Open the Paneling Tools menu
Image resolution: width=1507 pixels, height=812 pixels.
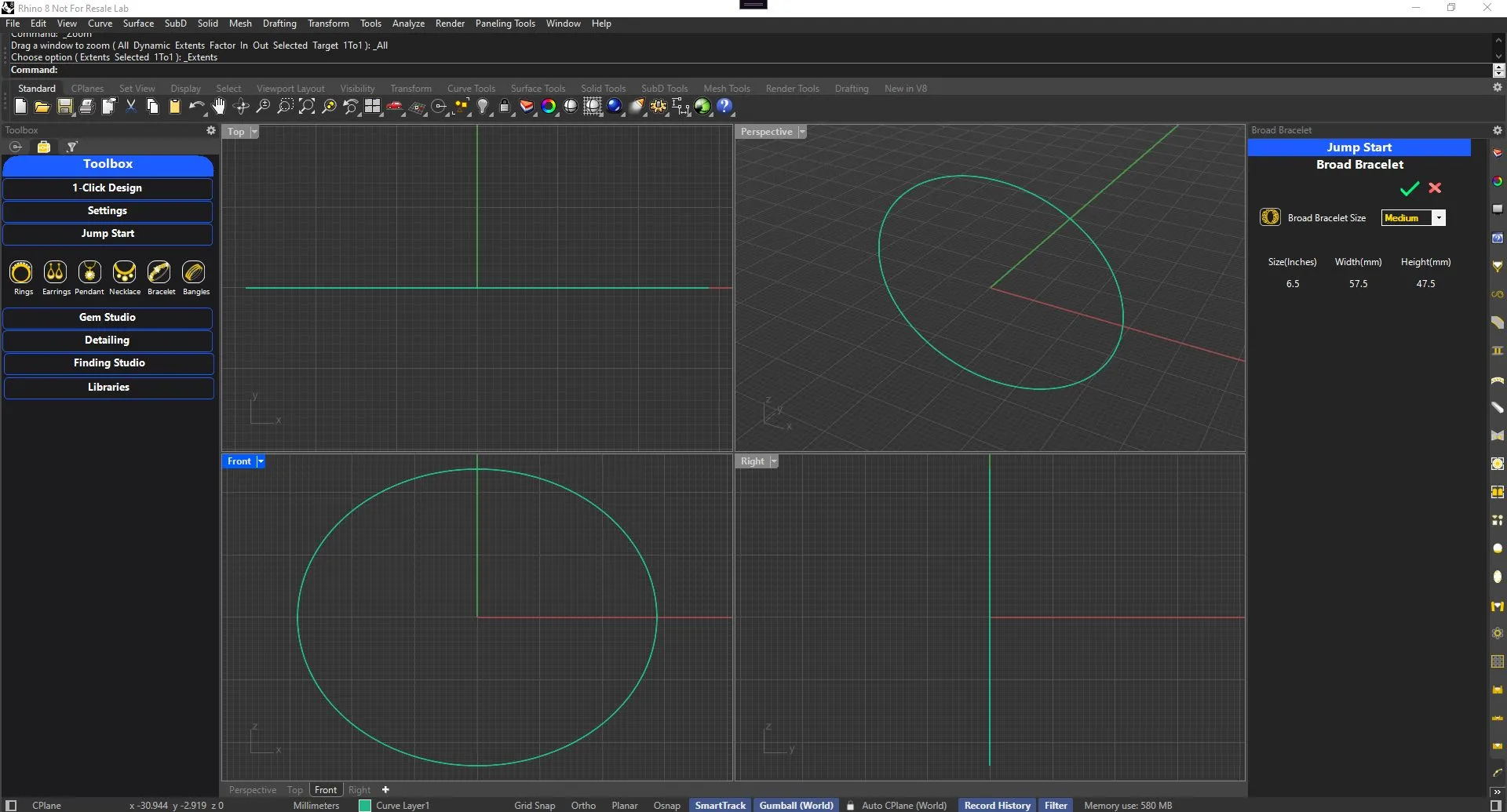pos(505,24)
